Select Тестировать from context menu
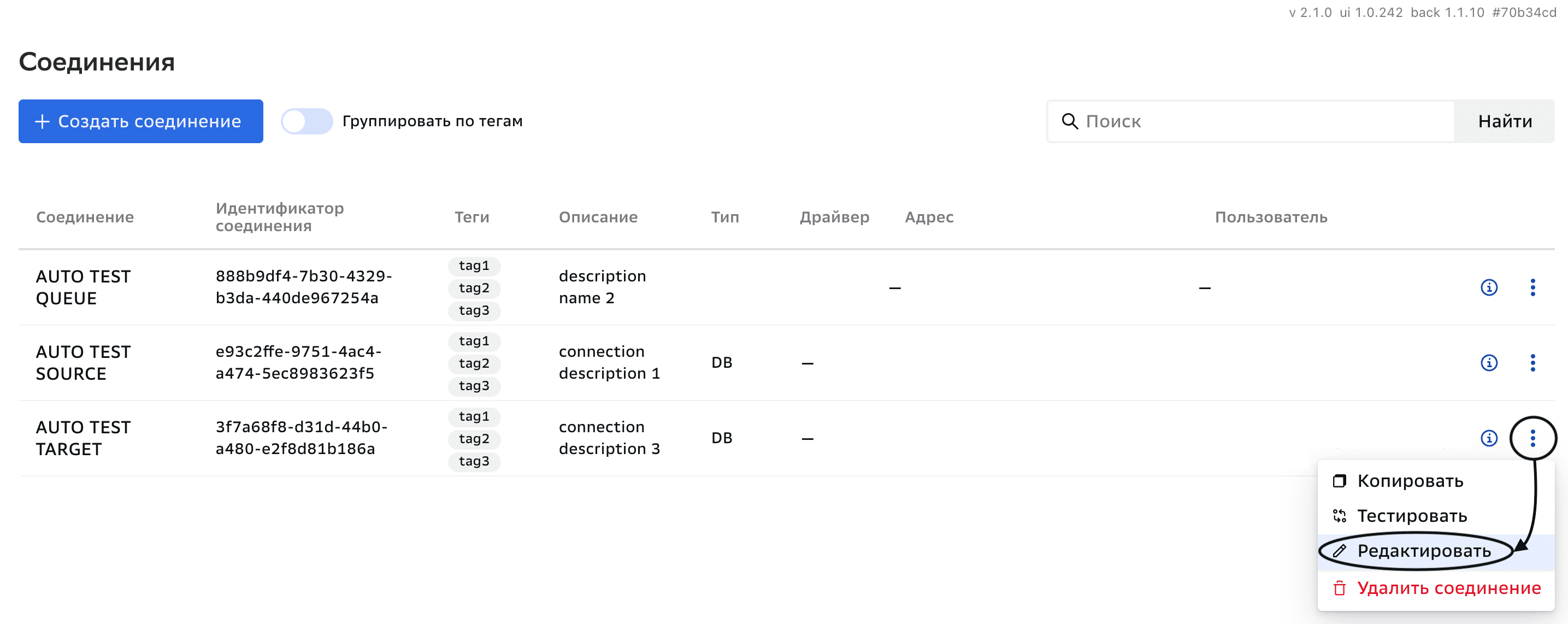1568x624 pixels. pos(1412,516)
